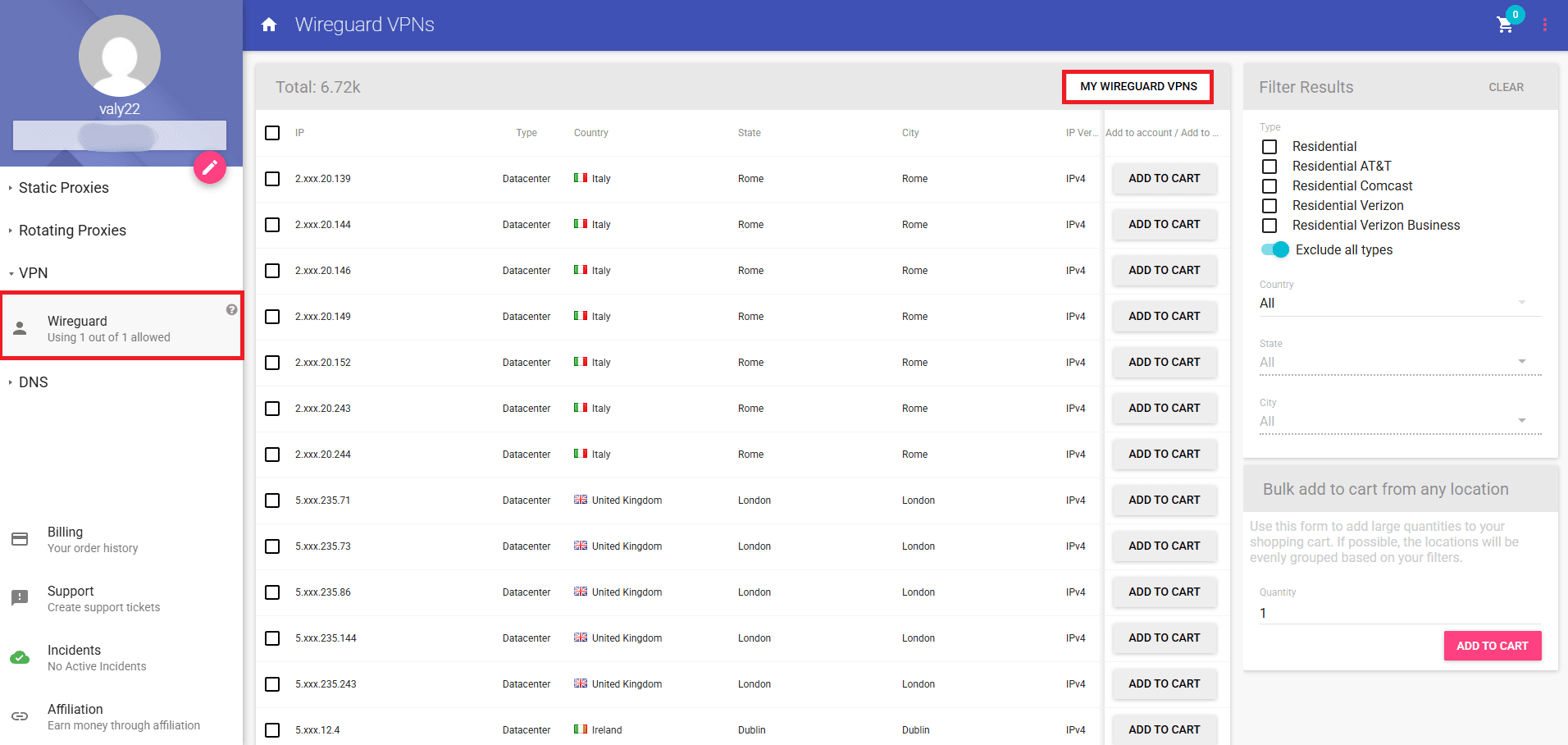This screenshot has width=1568, height=745.
Task: Click the help icon next to Wireguard
Action: [x=231, y=309]
